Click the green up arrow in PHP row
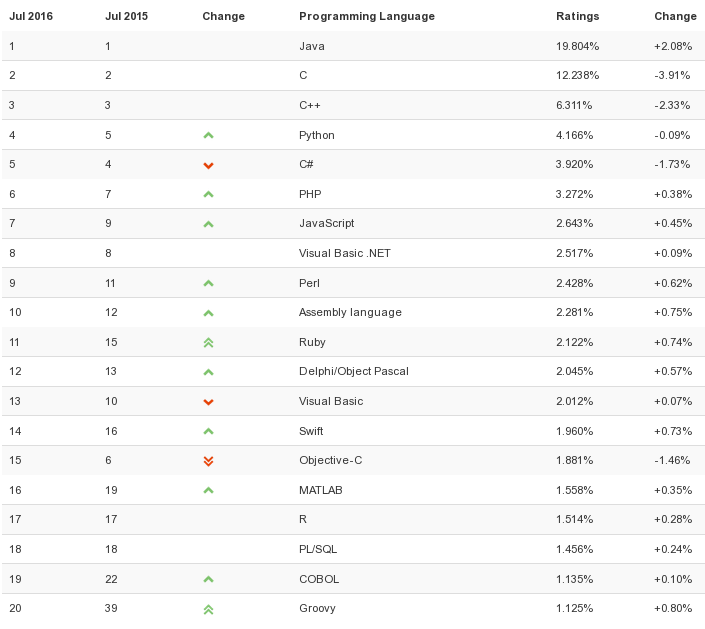This screenshot has width=705, height=629. (x=208, y=194)
